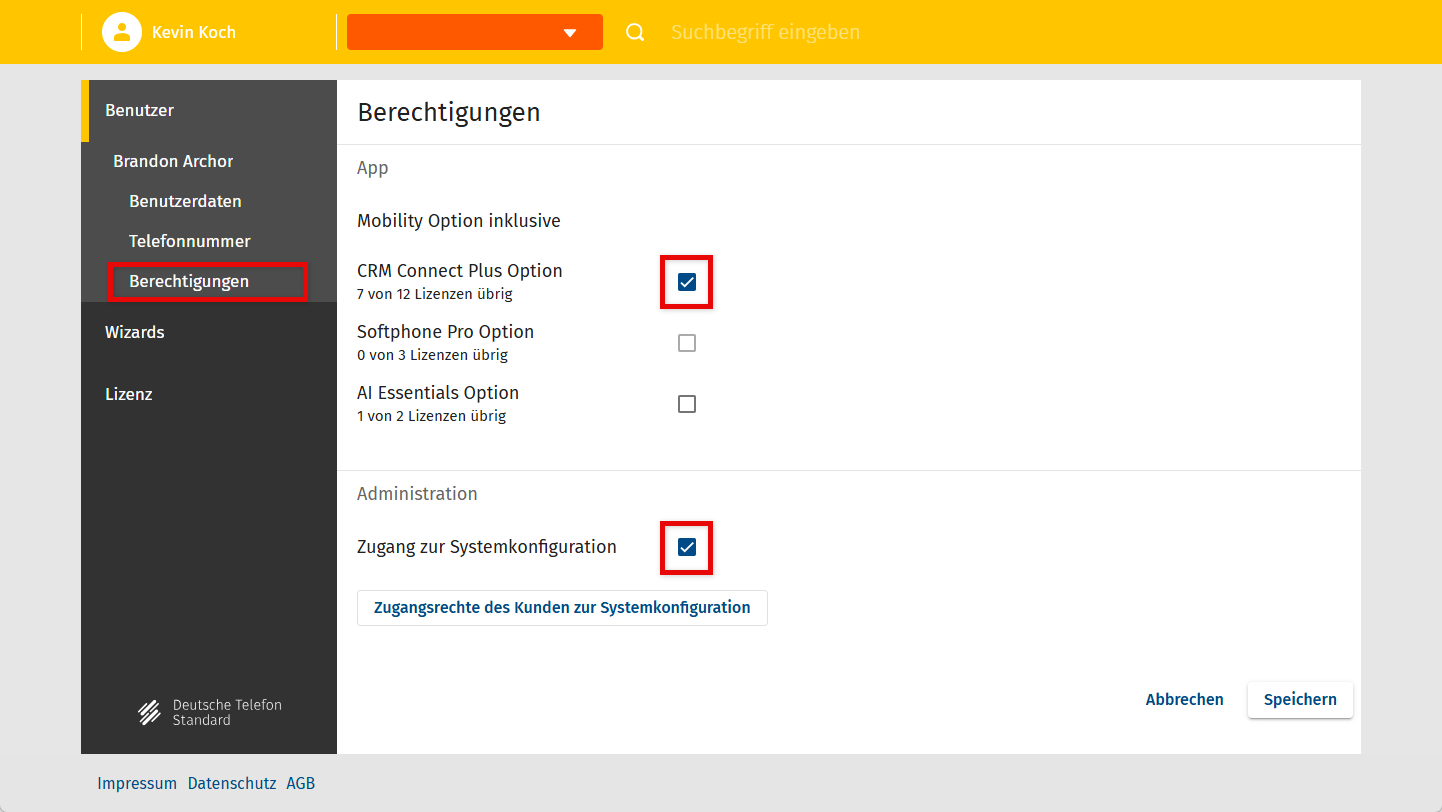Click the search magnifier icon

point(635,32)
